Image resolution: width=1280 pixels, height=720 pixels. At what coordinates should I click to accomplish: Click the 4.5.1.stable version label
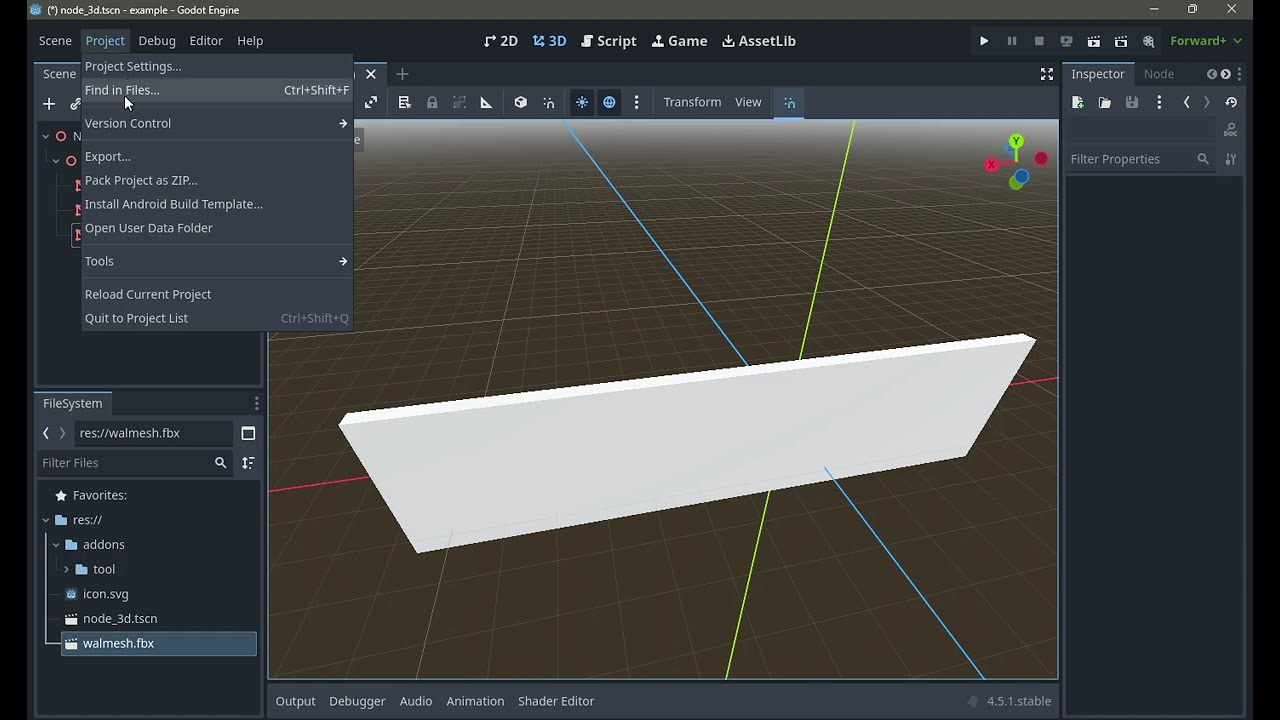tap(1019, 701)
